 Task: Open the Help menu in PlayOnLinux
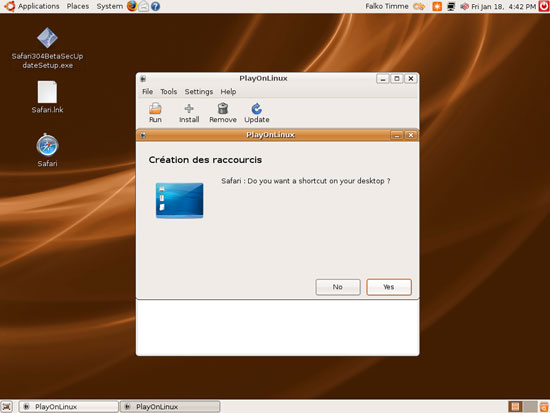[x=228, y=92]
